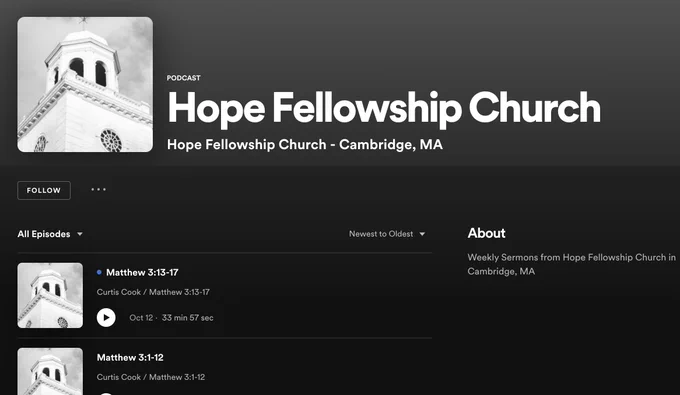This screenshot has width=680, height=395.
Task: Click the Hope Fellowship Church main heading
Action: coord(384,108)
